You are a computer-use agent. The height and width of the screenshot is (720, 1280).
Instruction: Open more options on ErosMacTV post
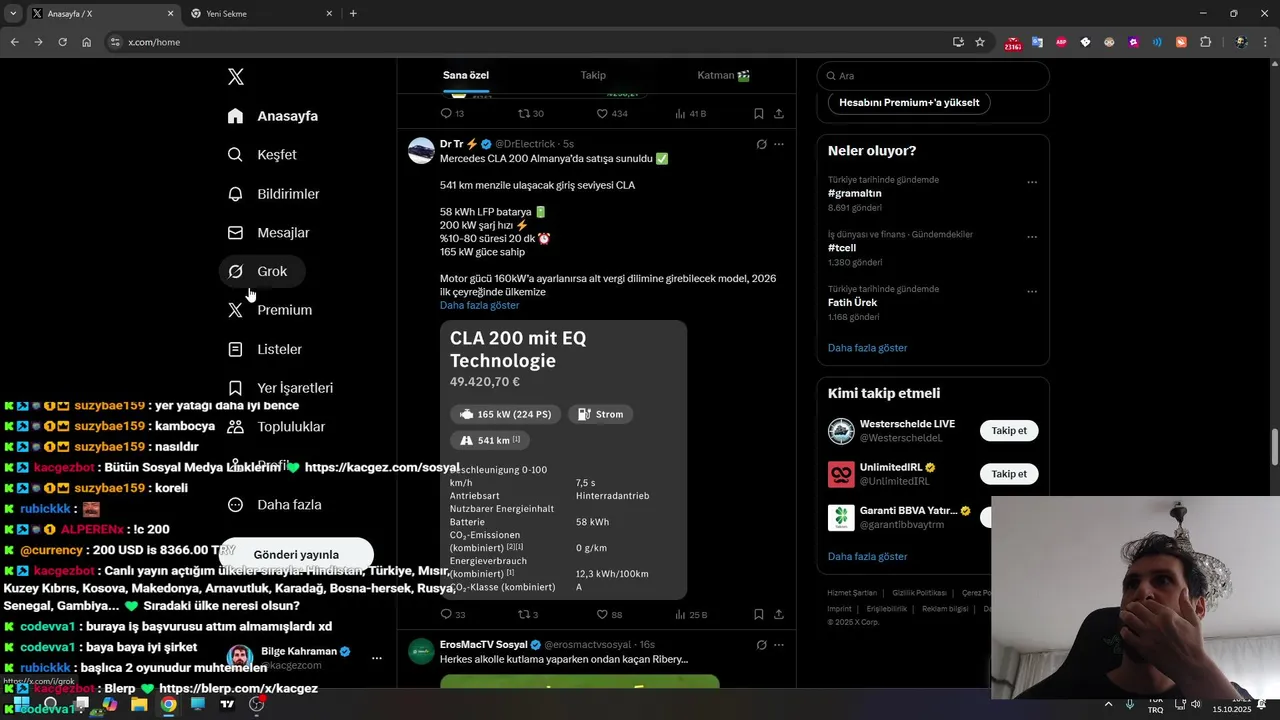(x=779, y=645)
